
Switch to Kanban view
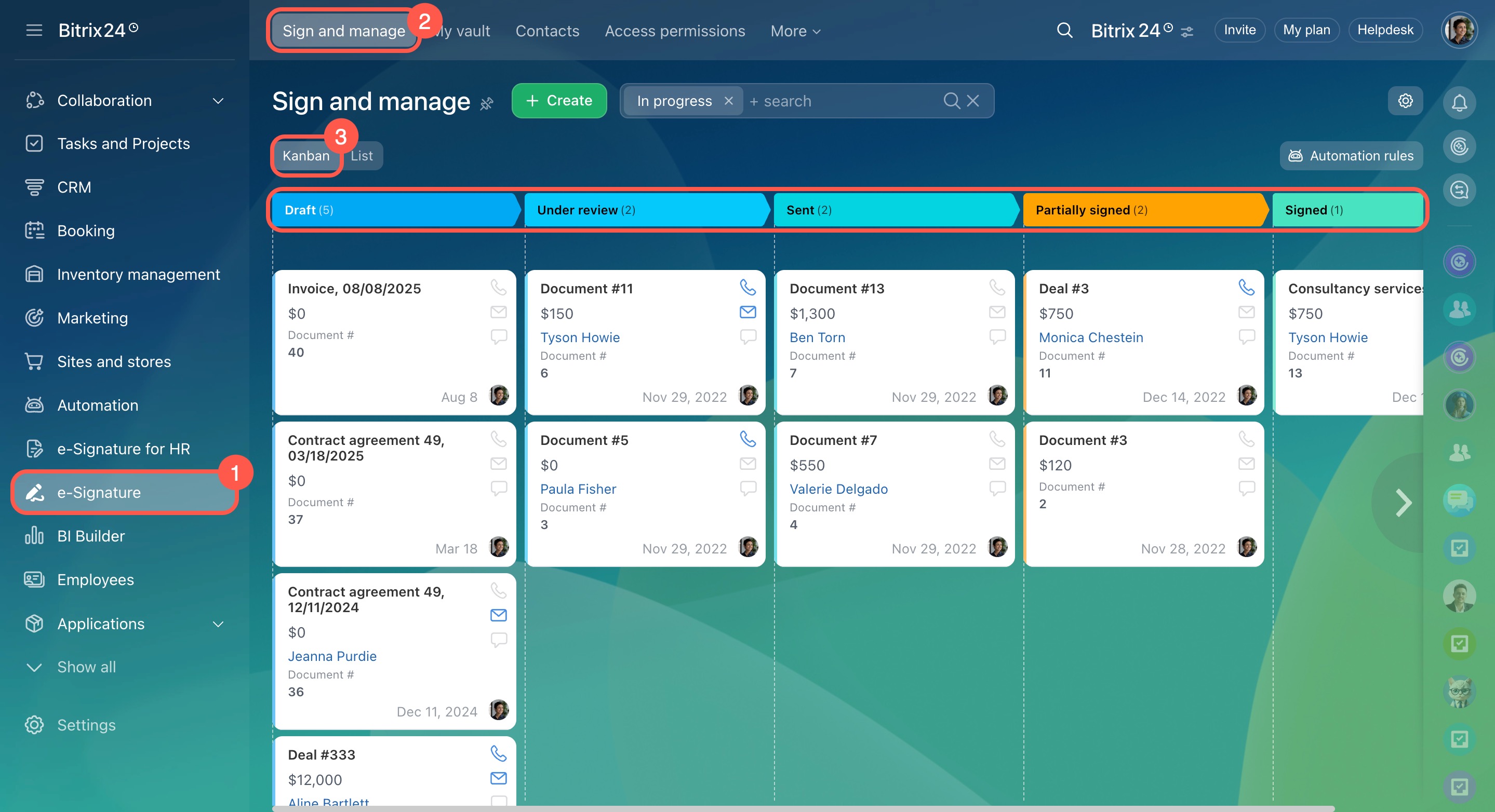pos(306,155)
